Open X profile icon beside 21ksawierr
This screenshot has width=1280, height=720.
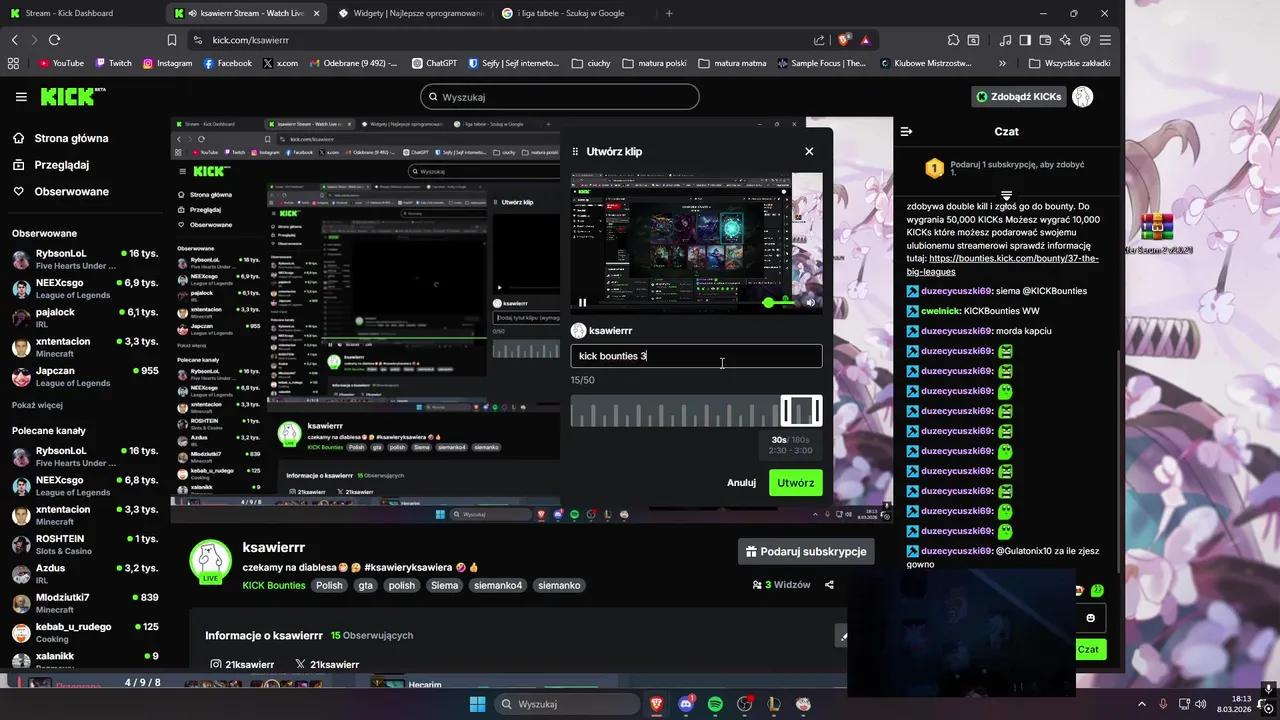[300, 664]
